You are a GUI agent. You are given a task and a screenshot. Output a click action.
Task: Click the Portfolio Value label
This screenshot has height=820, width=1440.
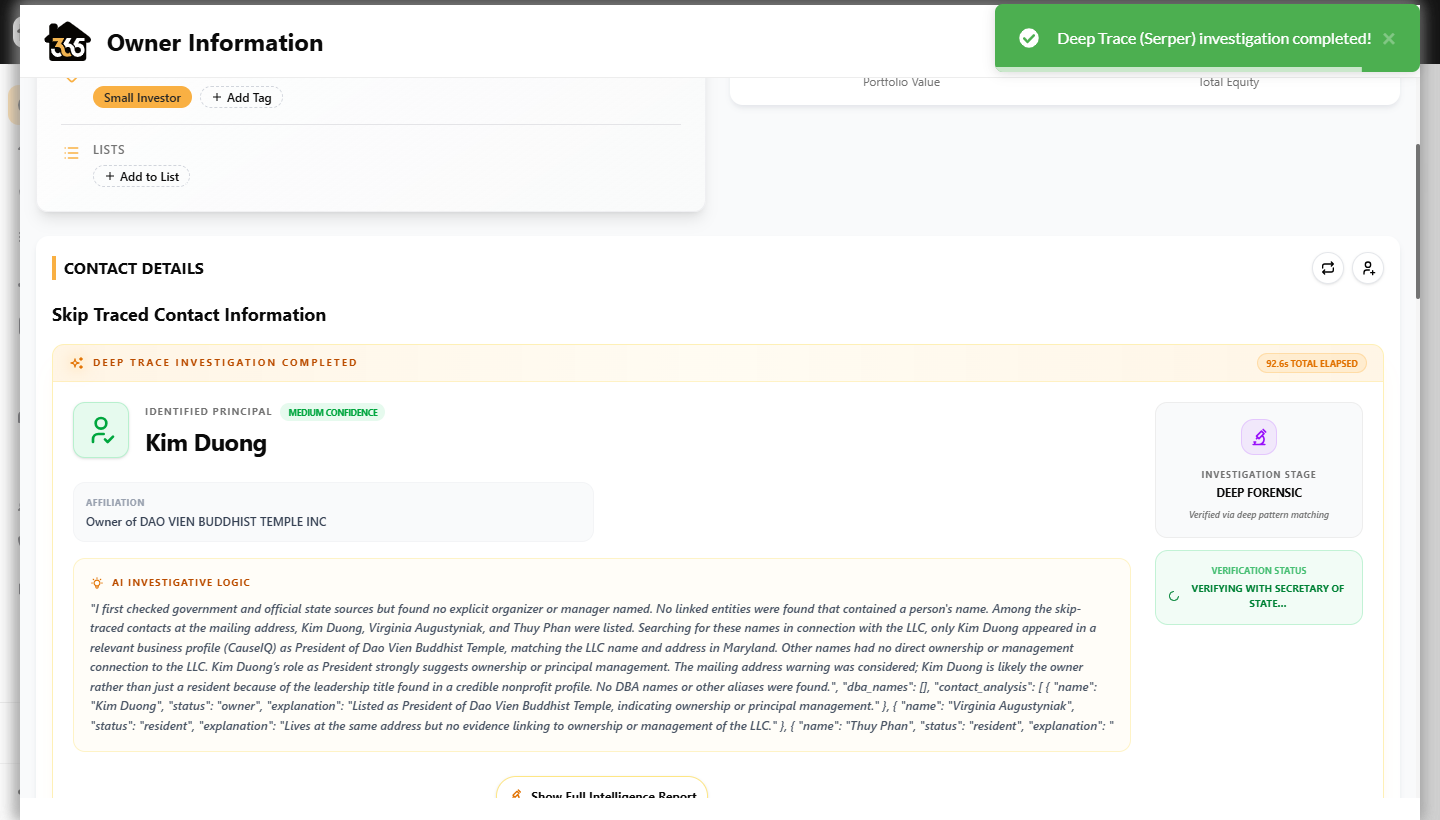tap(901, 82)
